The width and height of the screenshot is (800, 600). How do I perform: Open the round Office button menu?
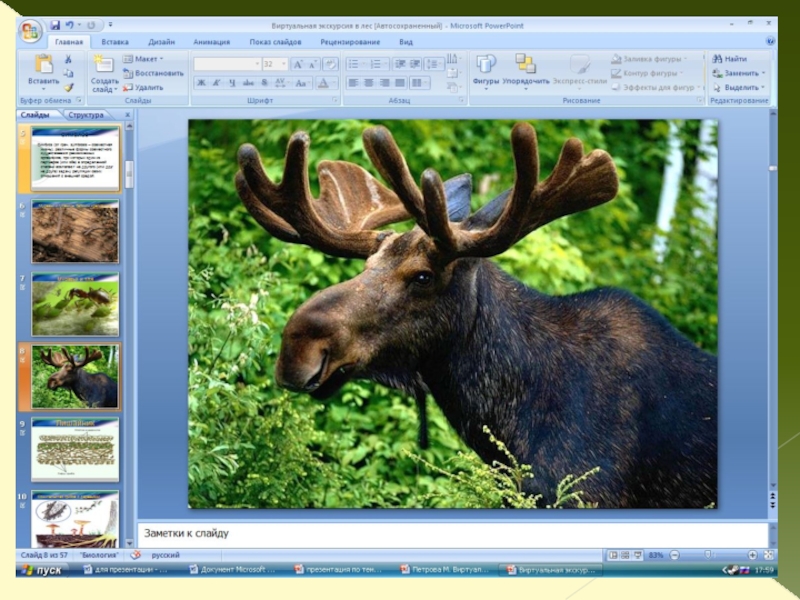pyautogui.click(x=30, y=32)
